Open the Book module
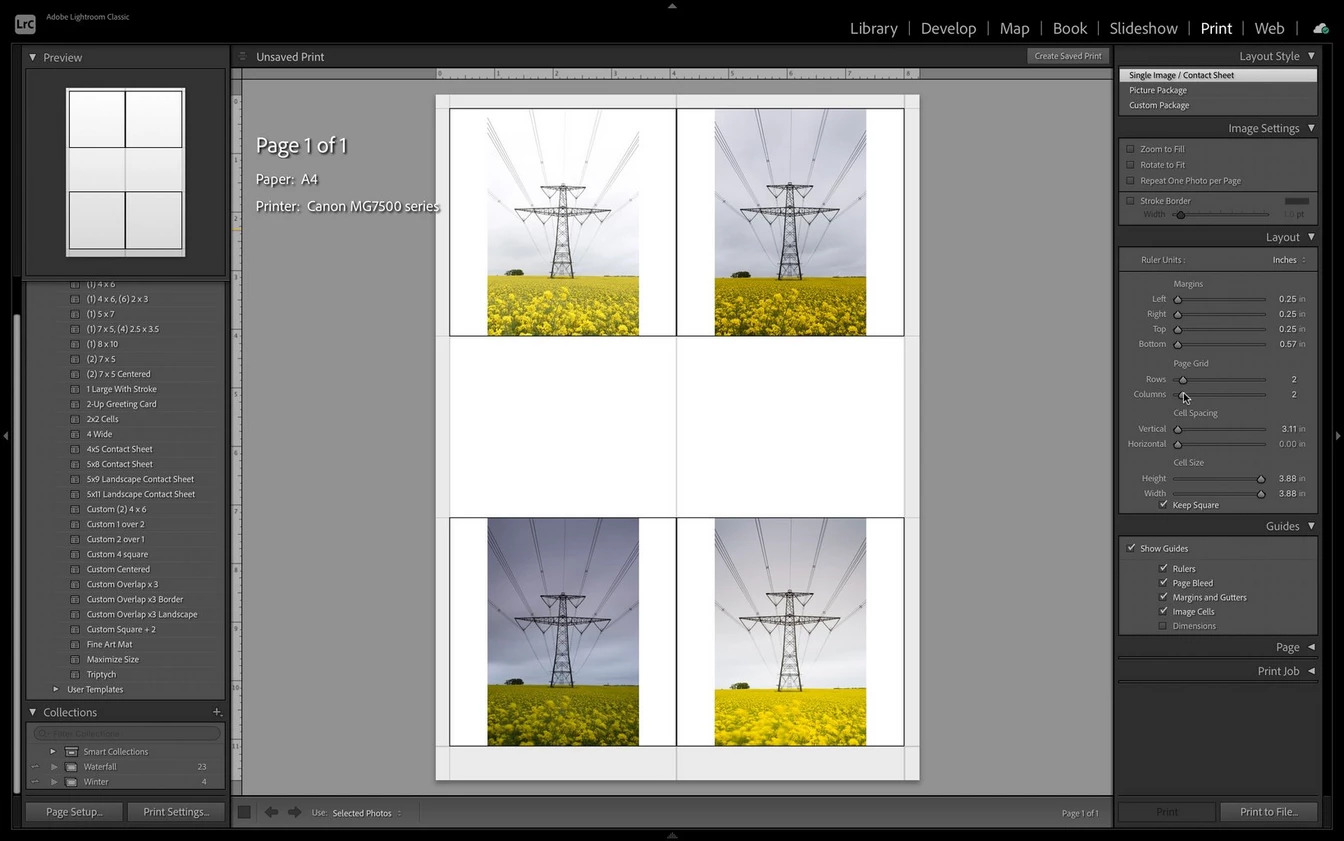The height and width of the screenshot is (841, 1344). [1070, 28]
